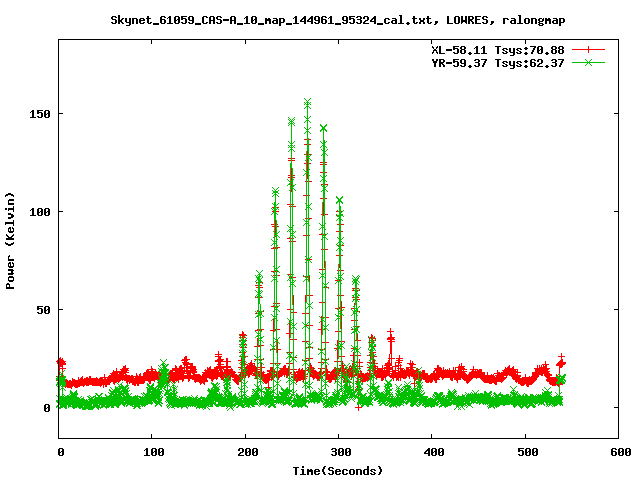Click the tallest green peak above 150 Kelvin

click(x=307, y=102)
